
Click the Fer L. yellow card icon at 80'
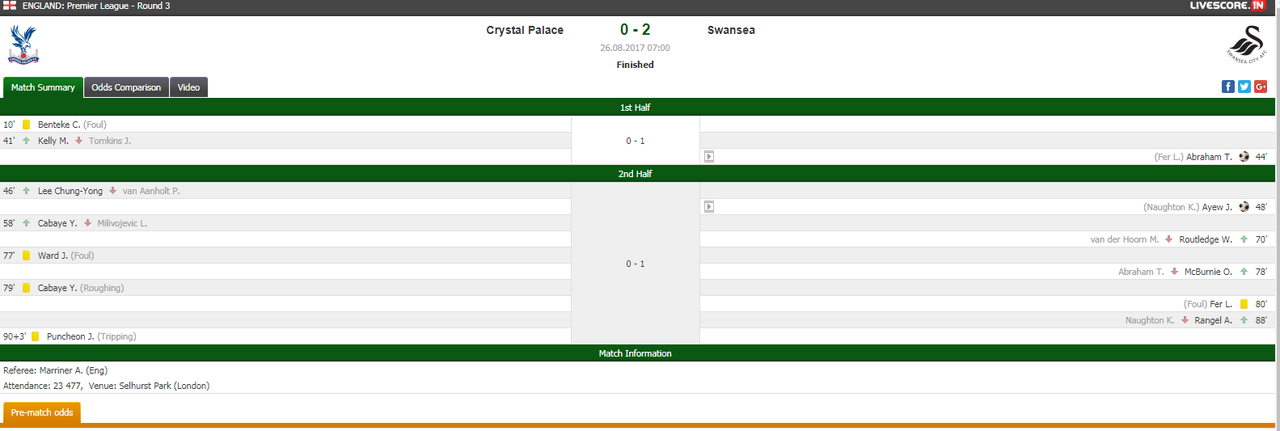tap(1244, 304)
